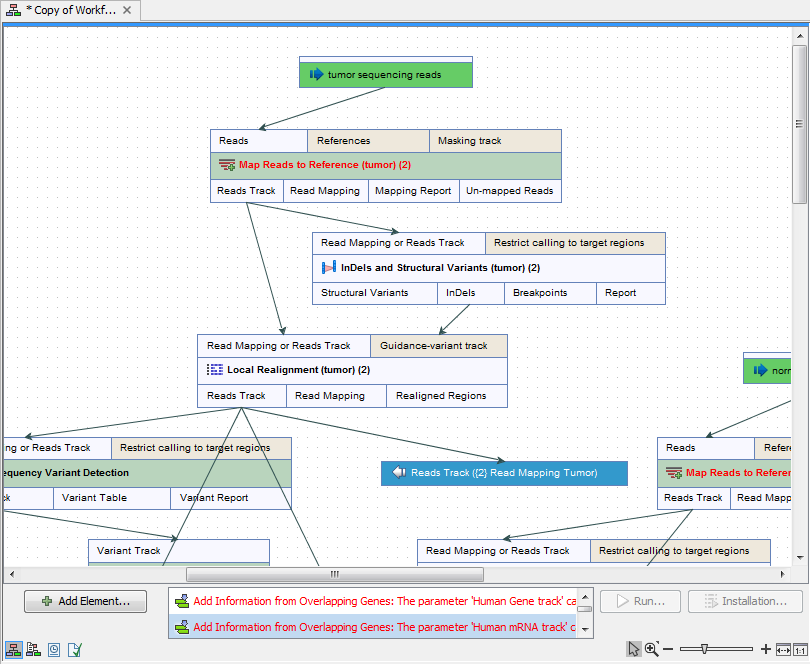Open the workflow information icon
The width and height of the screenshot is (810, 664).
coord(54,650)
